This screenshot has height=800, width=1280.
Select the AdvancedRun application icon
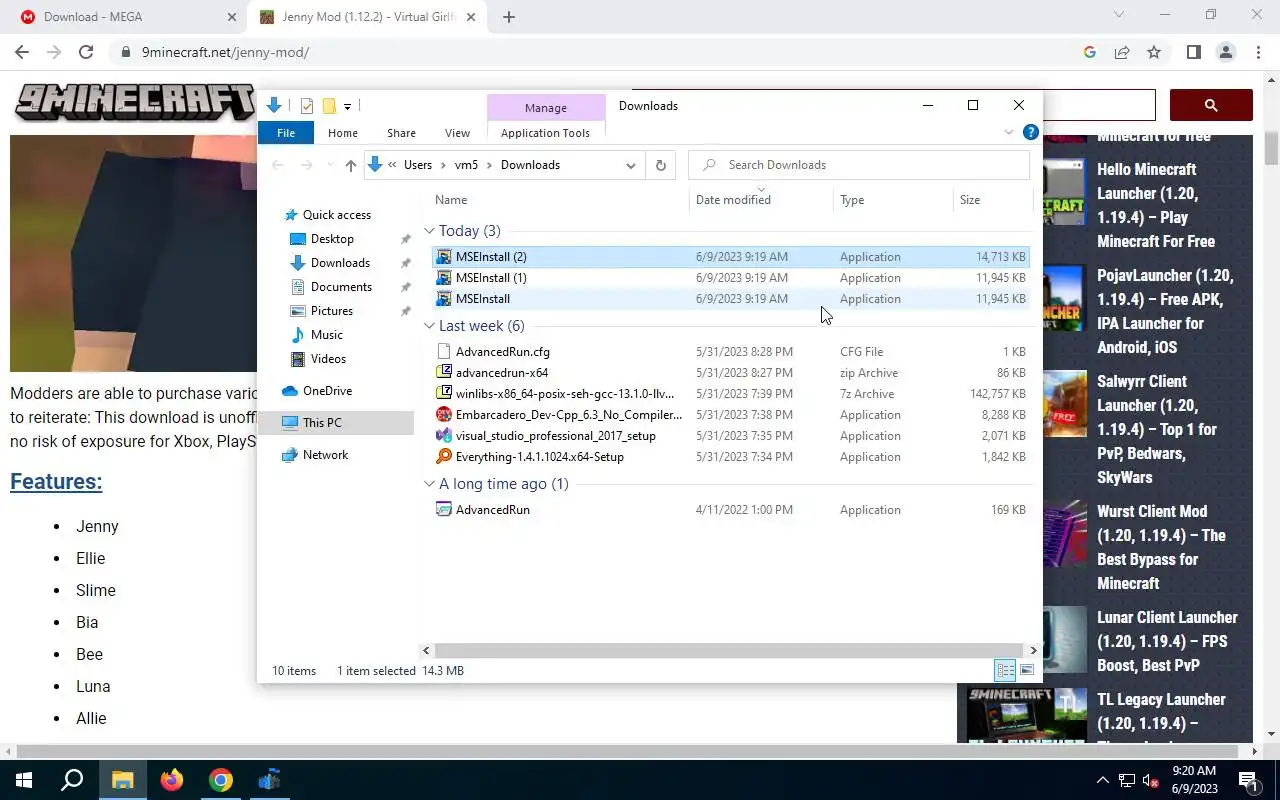[x=444, y=510]
